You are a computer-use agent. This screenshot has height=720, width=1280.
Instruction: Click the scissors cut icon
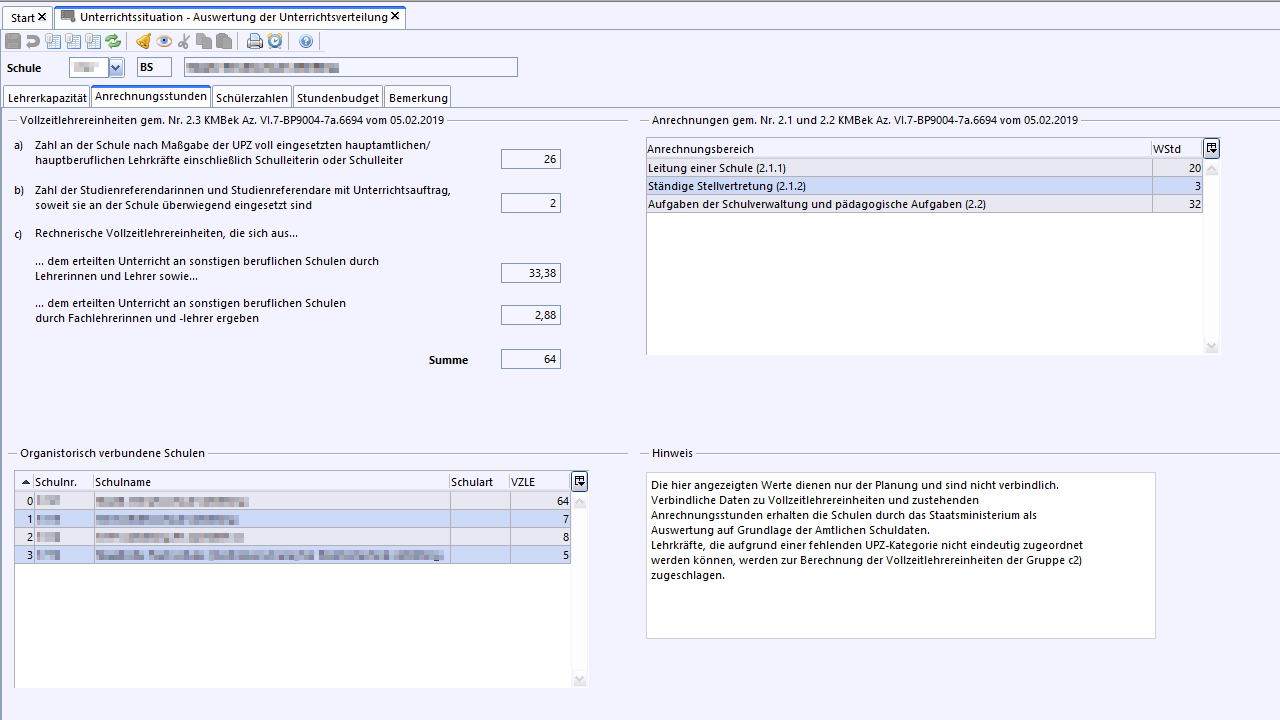[x=184, y=41]
